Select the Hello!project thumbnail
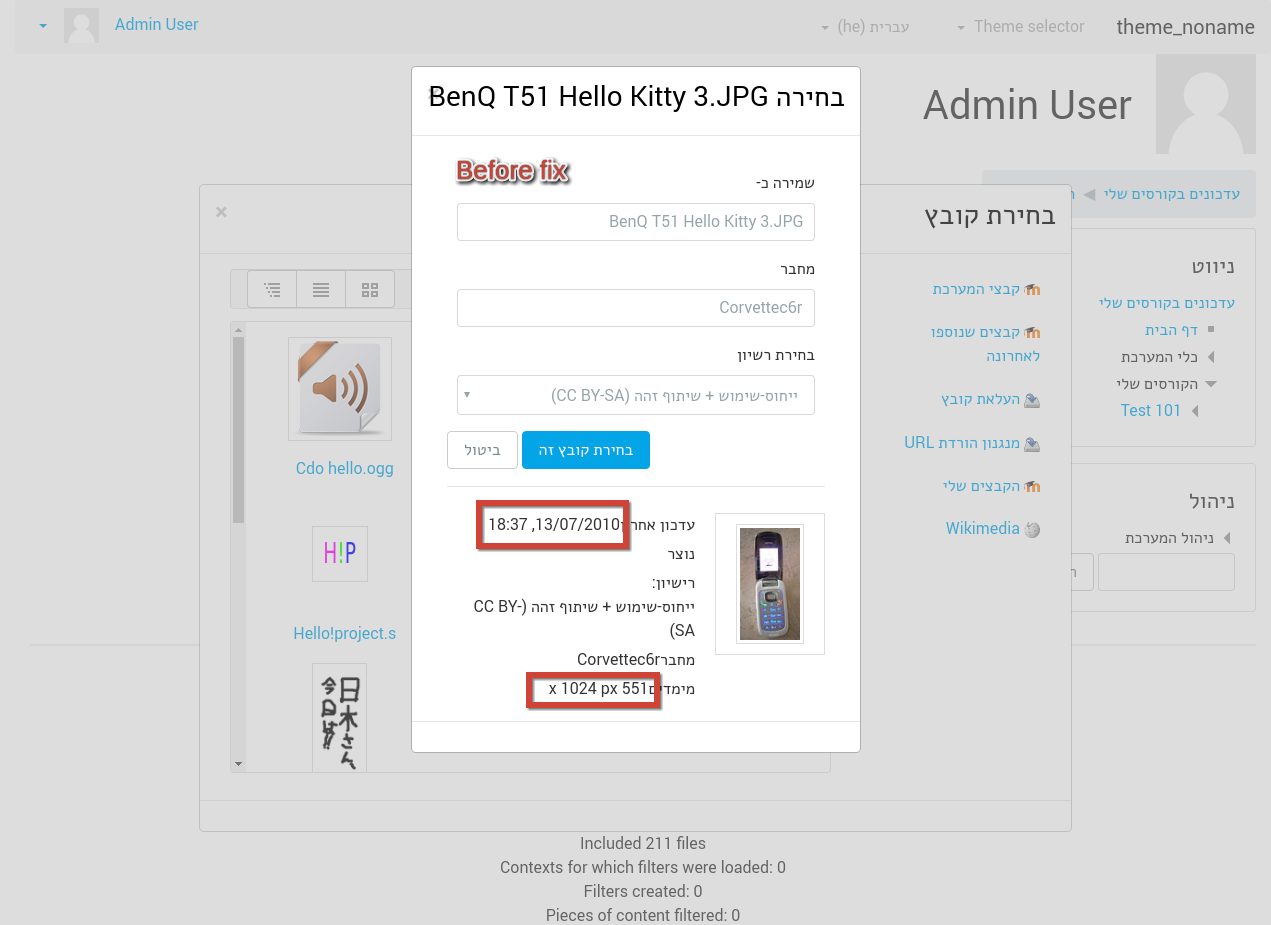 tap(340, 554)
